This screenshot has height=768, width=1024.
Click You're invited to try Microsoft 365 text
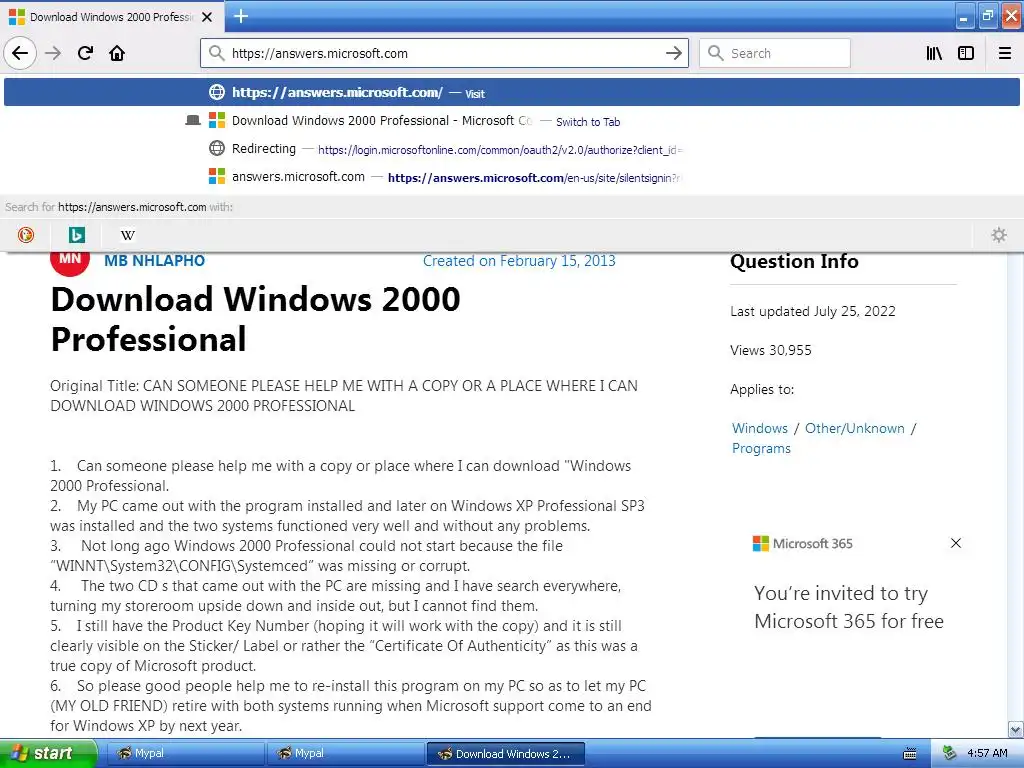(x=848, y=607)
